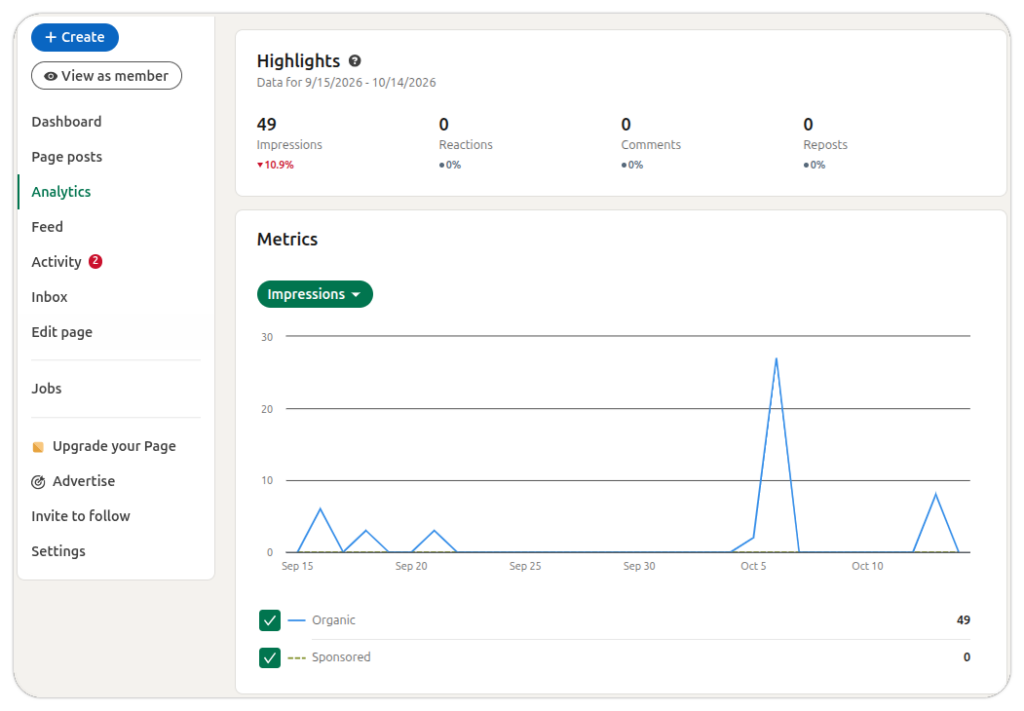Open the Impressions metric dropdown
This screenshot has width=1024, height=711.
point(315,294)
